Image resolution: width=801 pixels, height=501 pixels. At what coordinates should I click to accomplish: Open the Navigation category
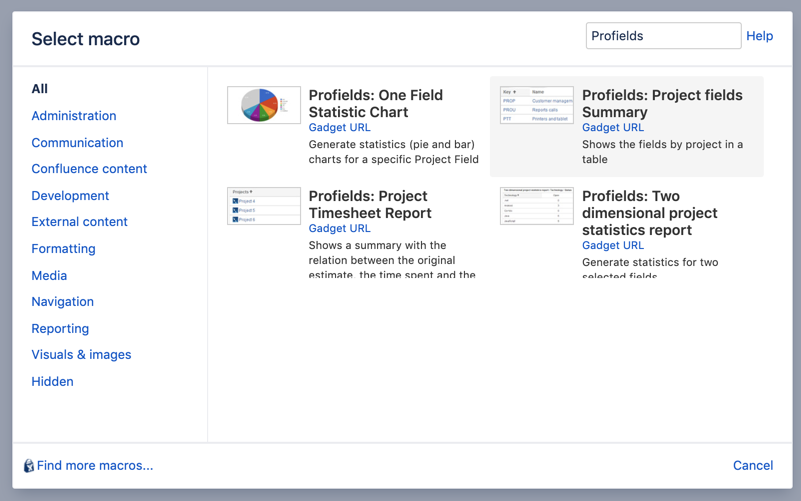pyautogui.click(x=62, y=302)
